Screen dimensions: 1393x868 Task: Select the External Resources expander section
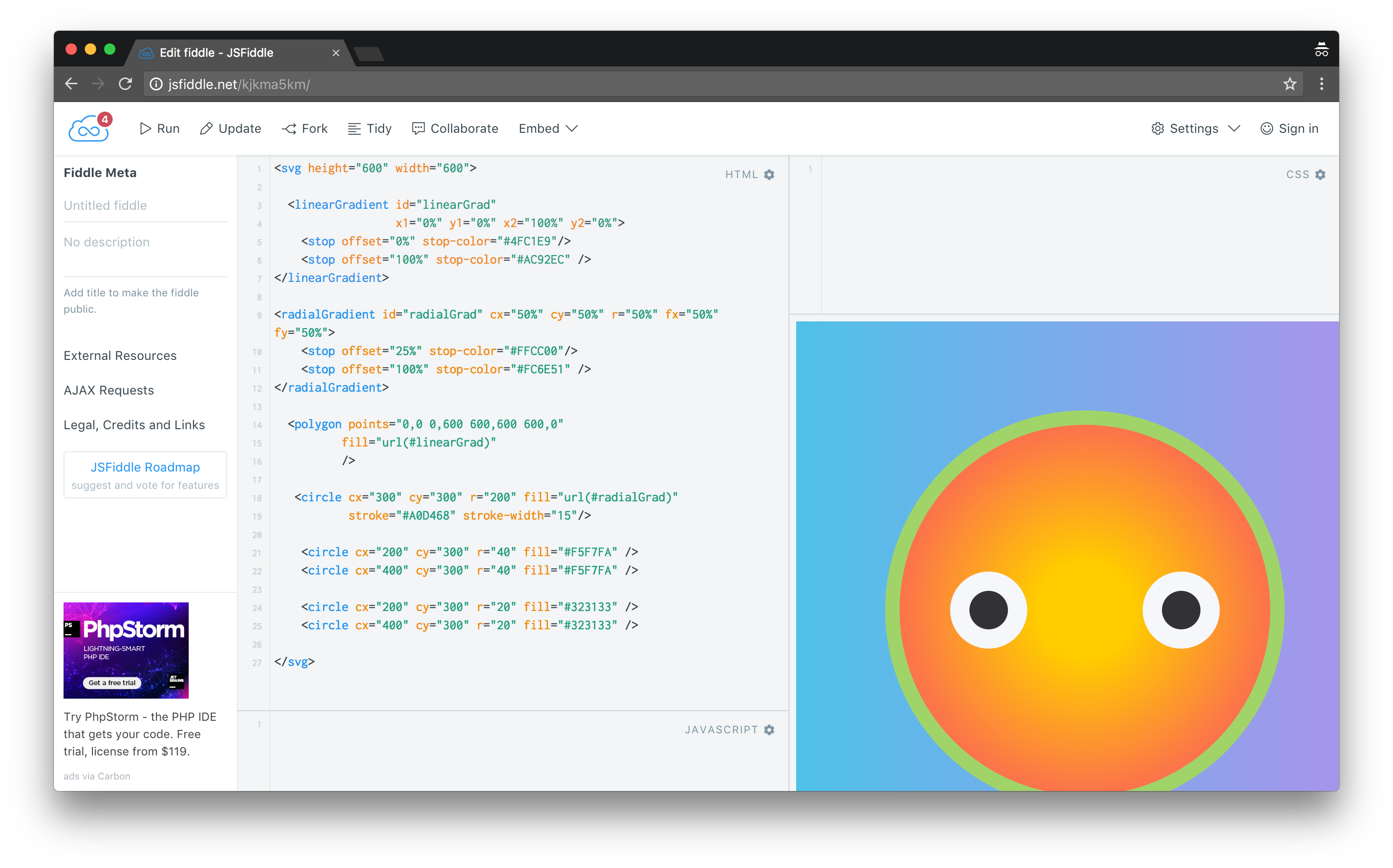tap(119, 354)
